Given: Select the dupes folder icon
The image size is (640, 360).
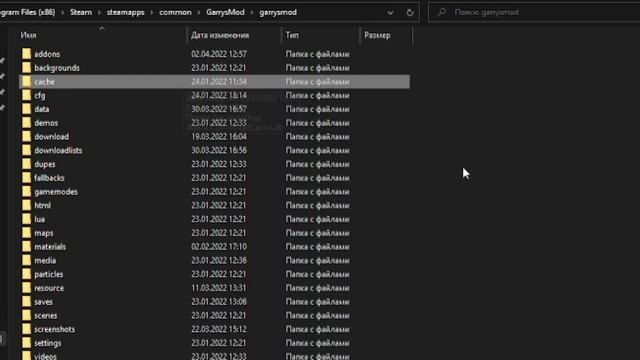Looking at the screenshot, I should click(x=27, y=164).
